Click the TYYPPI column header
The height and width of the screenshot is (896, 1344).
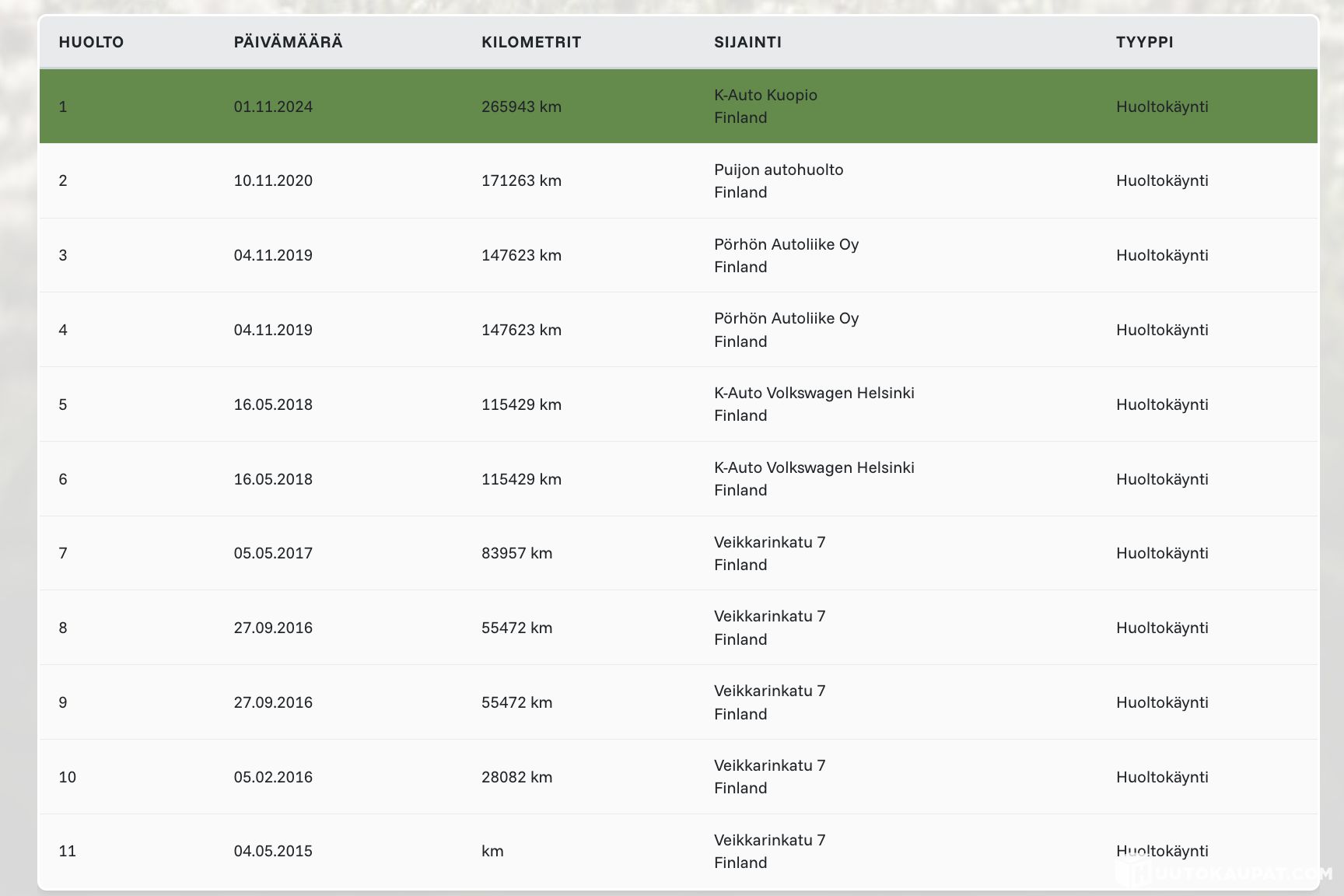coord(1144,42)
